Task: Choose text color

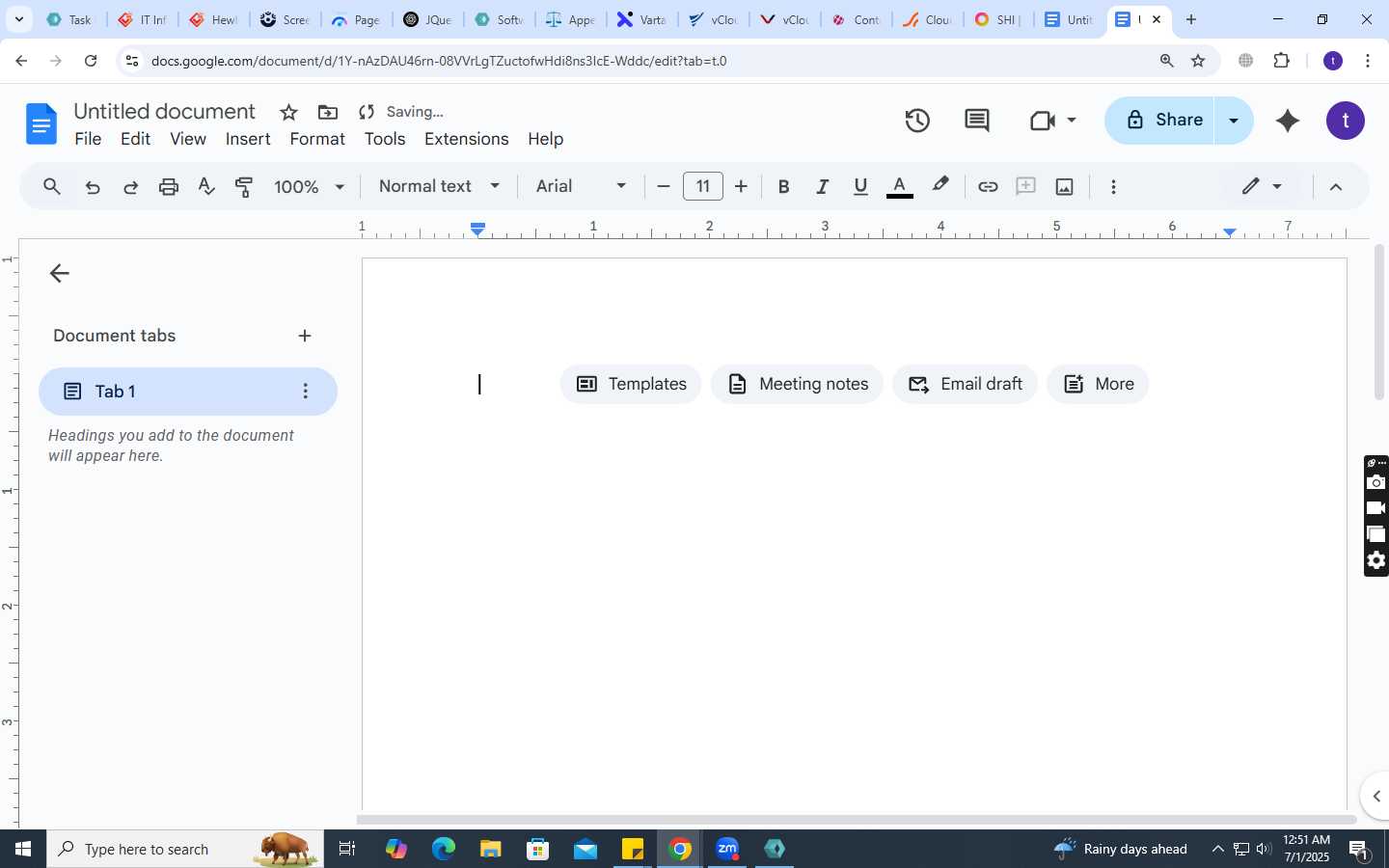Action: [x=899, y=187]
